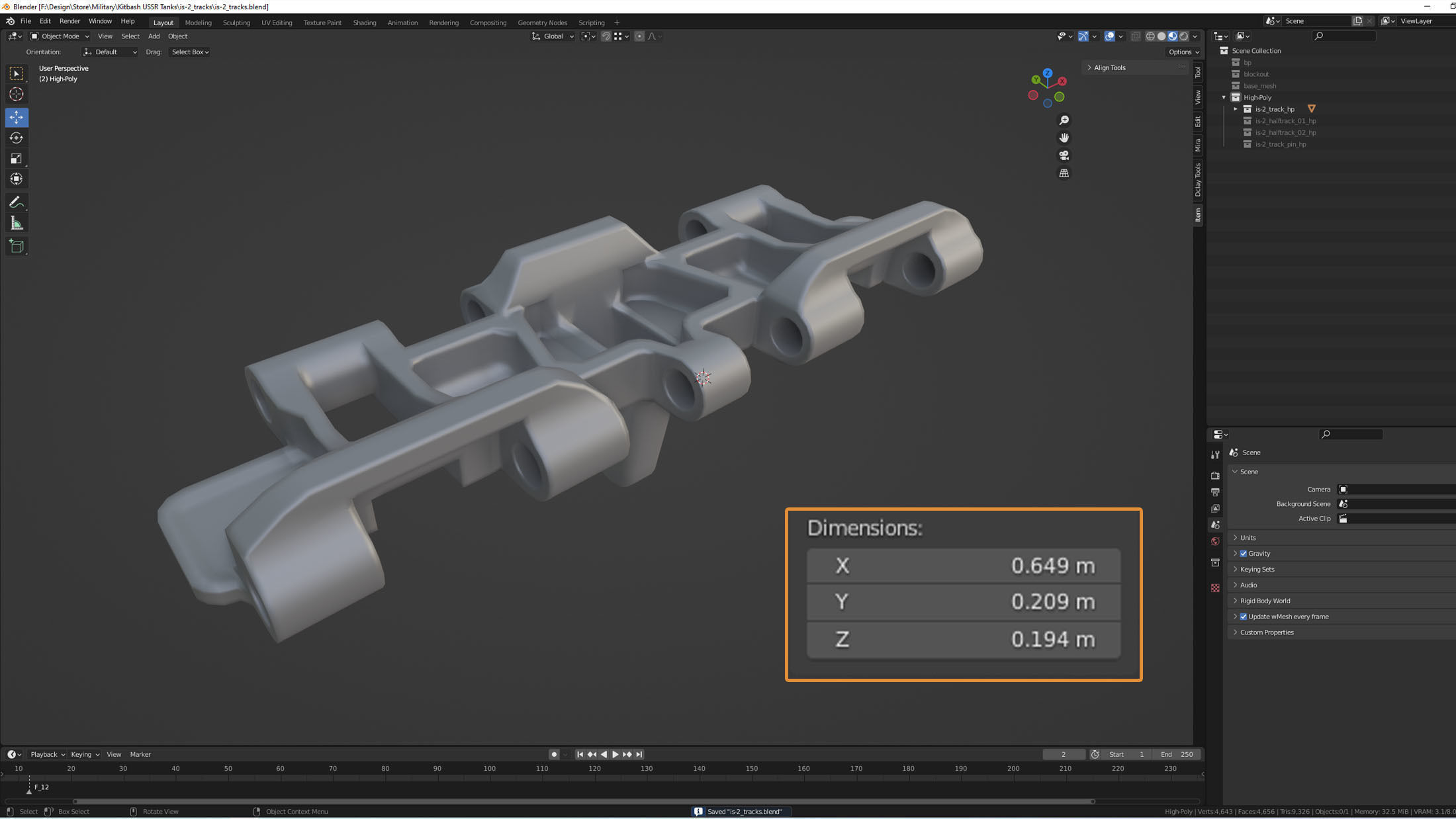Click the Options button in the viewport header
Screen dimensions: 1456x819
[1183, 52]
